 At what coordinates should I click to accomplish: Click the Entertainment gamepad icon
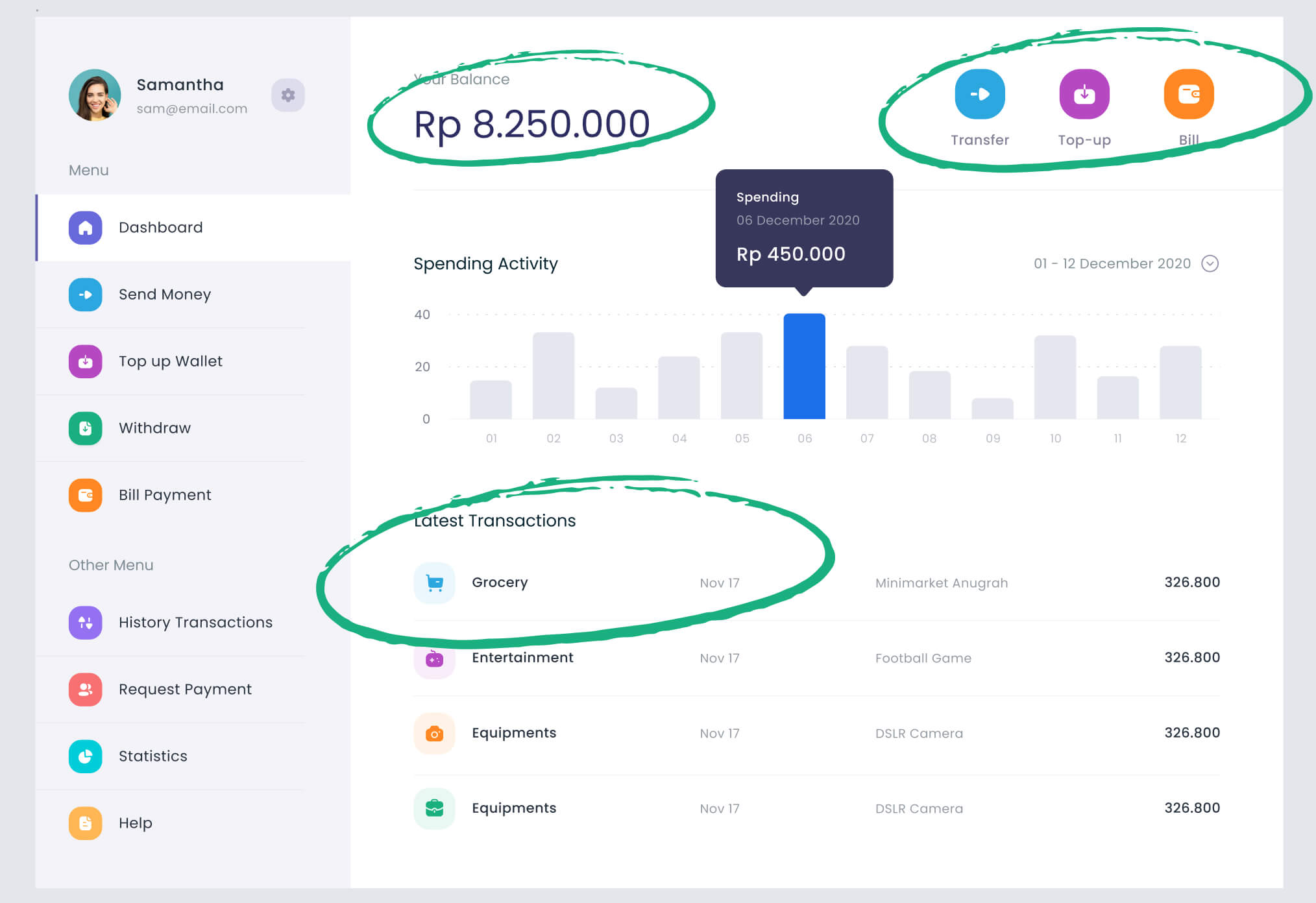click(434, 660)
